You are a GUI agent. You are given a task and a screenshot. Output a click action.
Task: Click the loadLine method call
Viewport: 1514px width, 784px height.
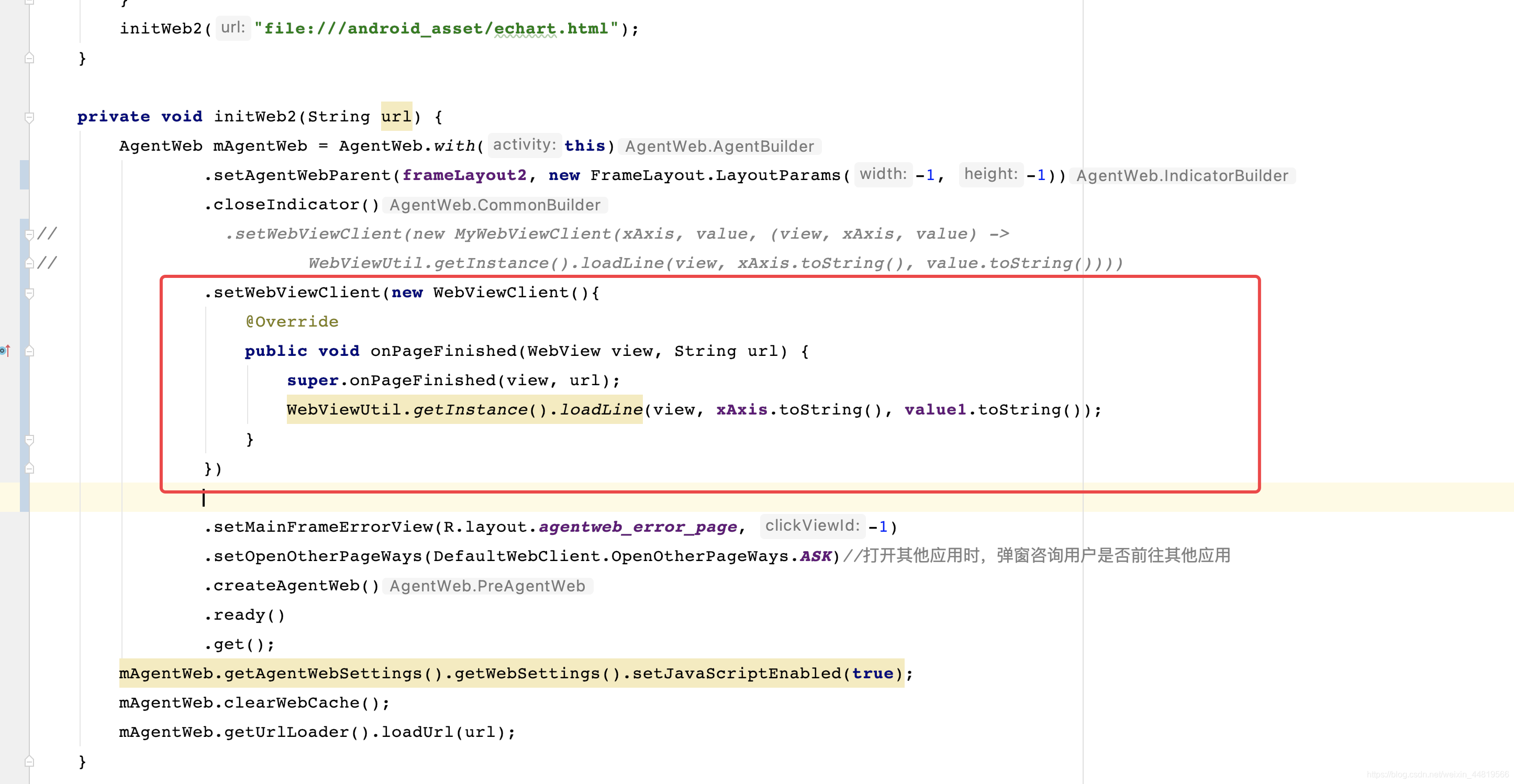[600, 410]
